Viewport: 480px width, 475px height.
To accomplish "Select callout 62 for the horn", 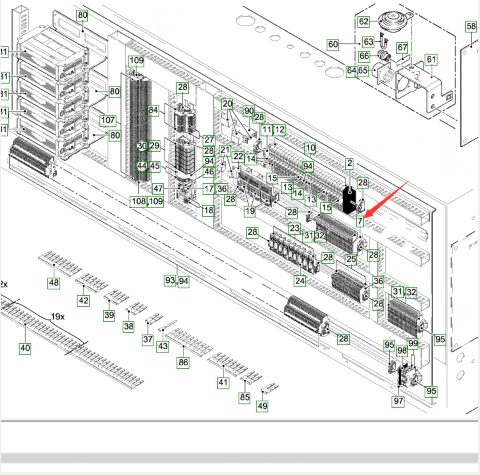I will pyautogui.click(x=363, y=22).
